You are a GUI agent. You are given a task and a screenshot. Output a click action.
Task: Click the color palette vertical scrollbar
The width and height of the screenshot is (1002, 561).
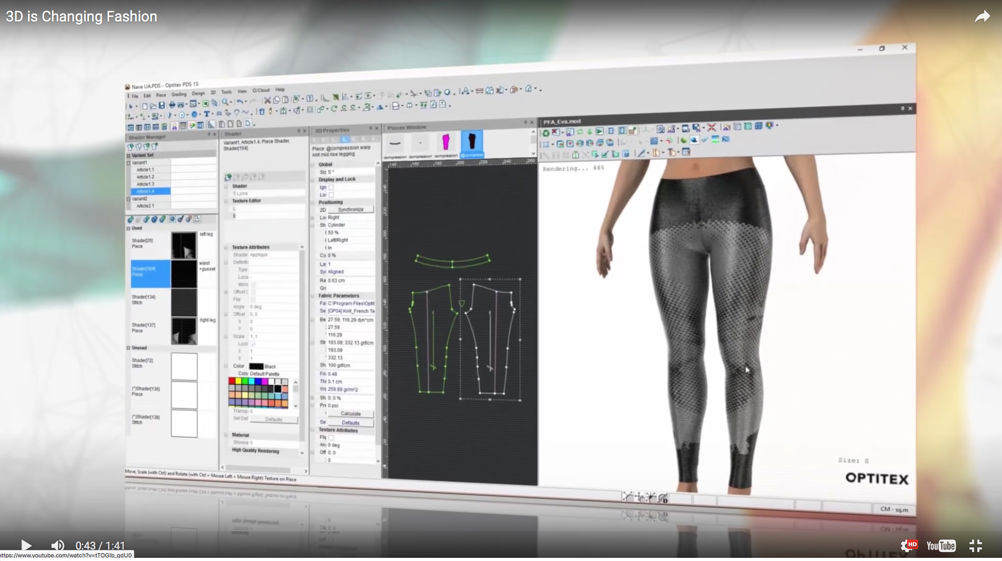pos(295,392)
